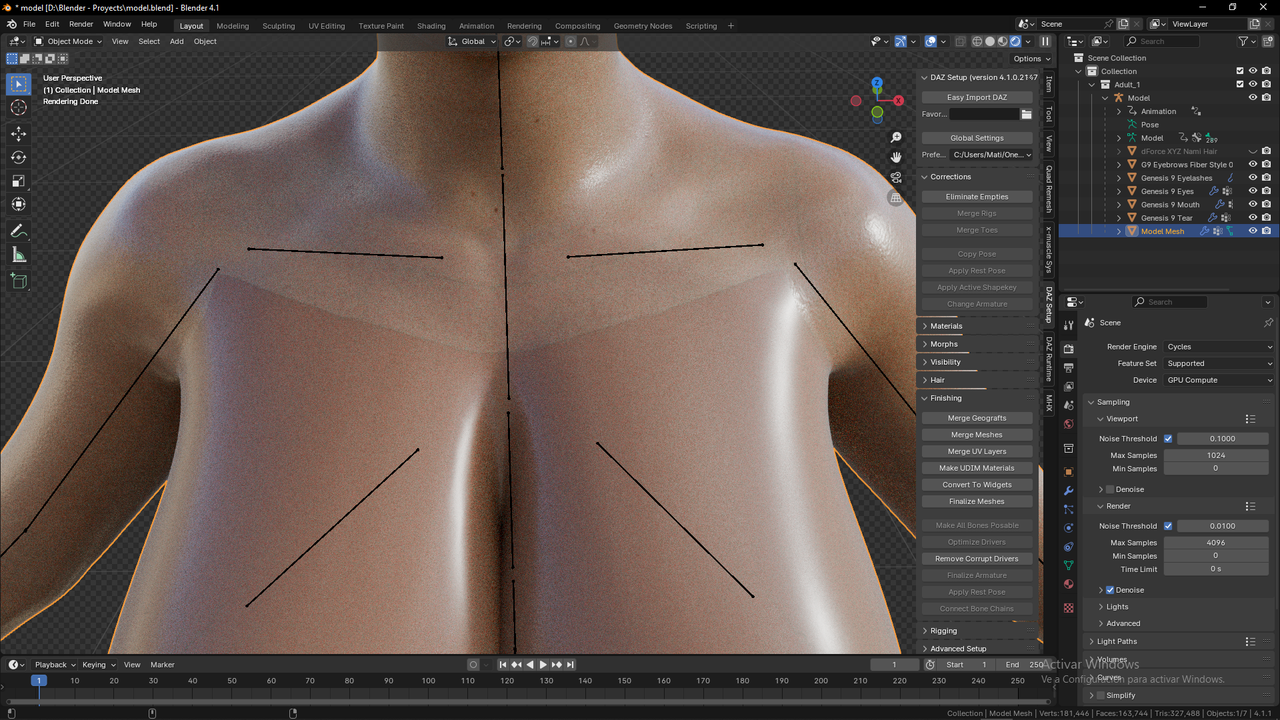Toggle Viewport Noise Threshold checkbox
Image resolution: width=1280 pixels, height=720 pixels.
(1168, 439)
